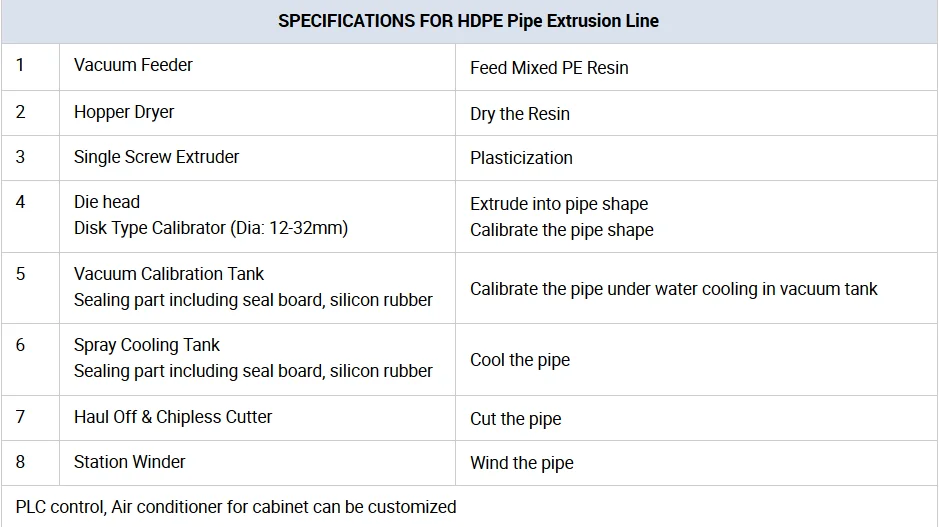This screenshot has width=939, height=527.
Task: Click the "Feed Mixed PE Resin" text
Action: 549,68
